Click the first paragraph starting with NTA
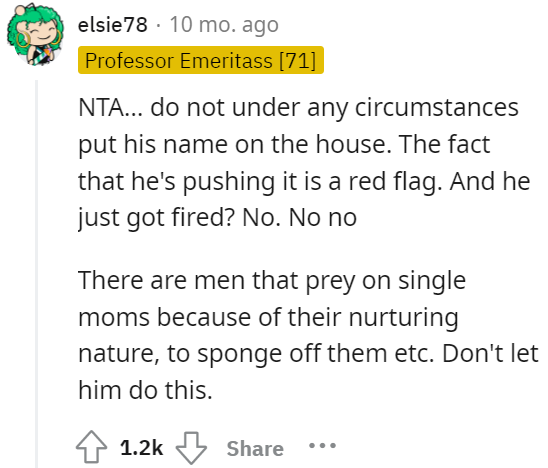Image resolution: width=548 pixels, height=468 pixels. (304, 163)
